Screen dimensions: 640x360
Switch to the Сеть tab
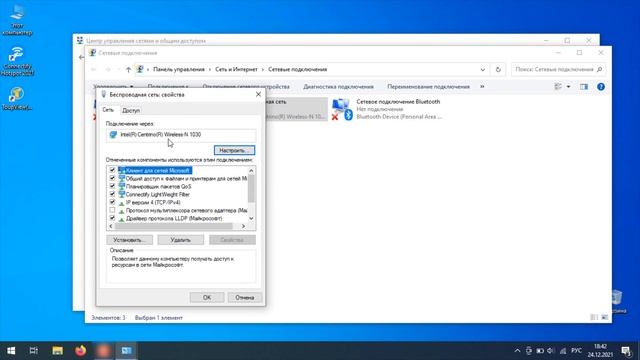point(108,110)
